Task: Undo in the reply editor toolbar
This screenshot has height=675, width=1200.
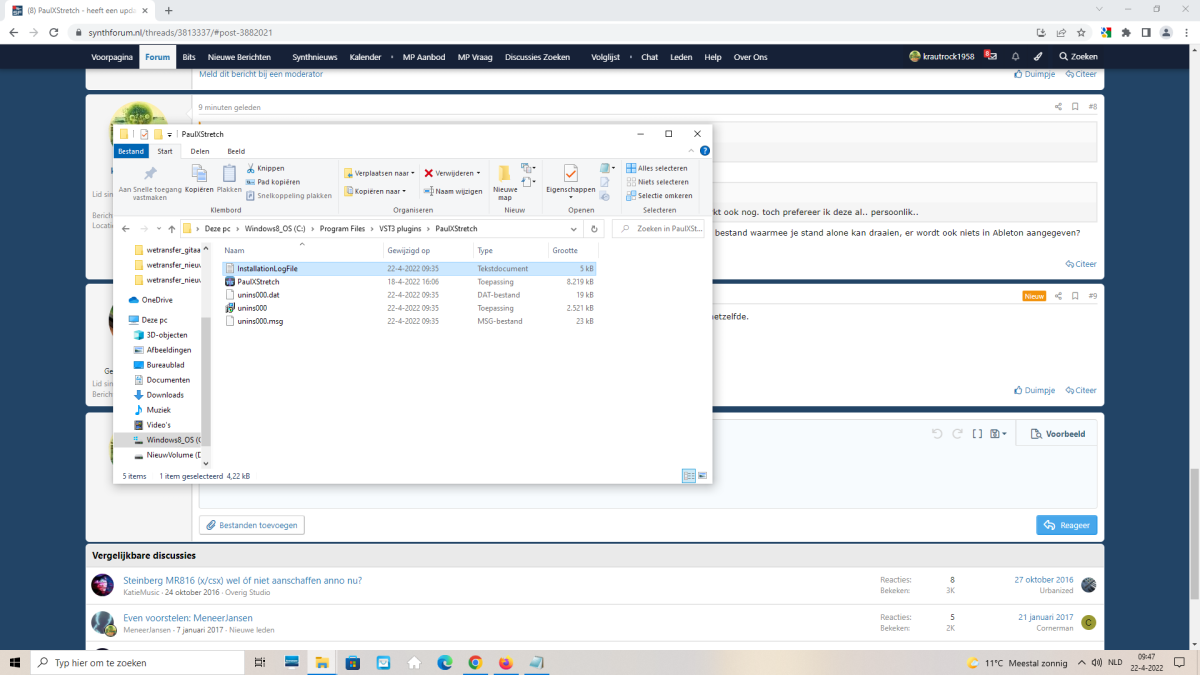Action: [937, 434]
